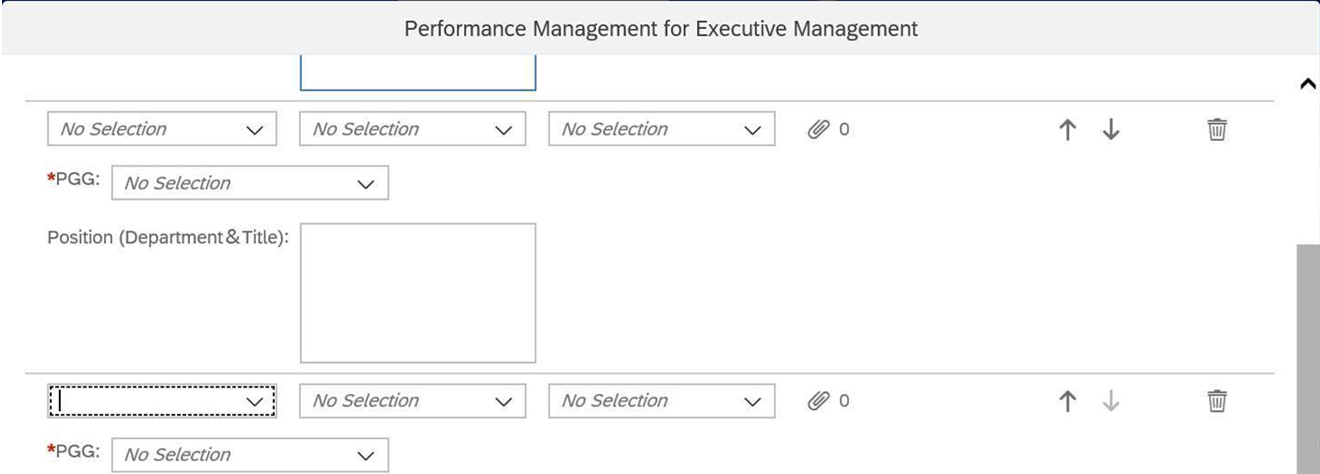Image resolution: width=1320 pixels, height=474 pixels.
Task: Open middle No Selection dropdown in second row
Action: pyautogui.click(x=413, y=401)
